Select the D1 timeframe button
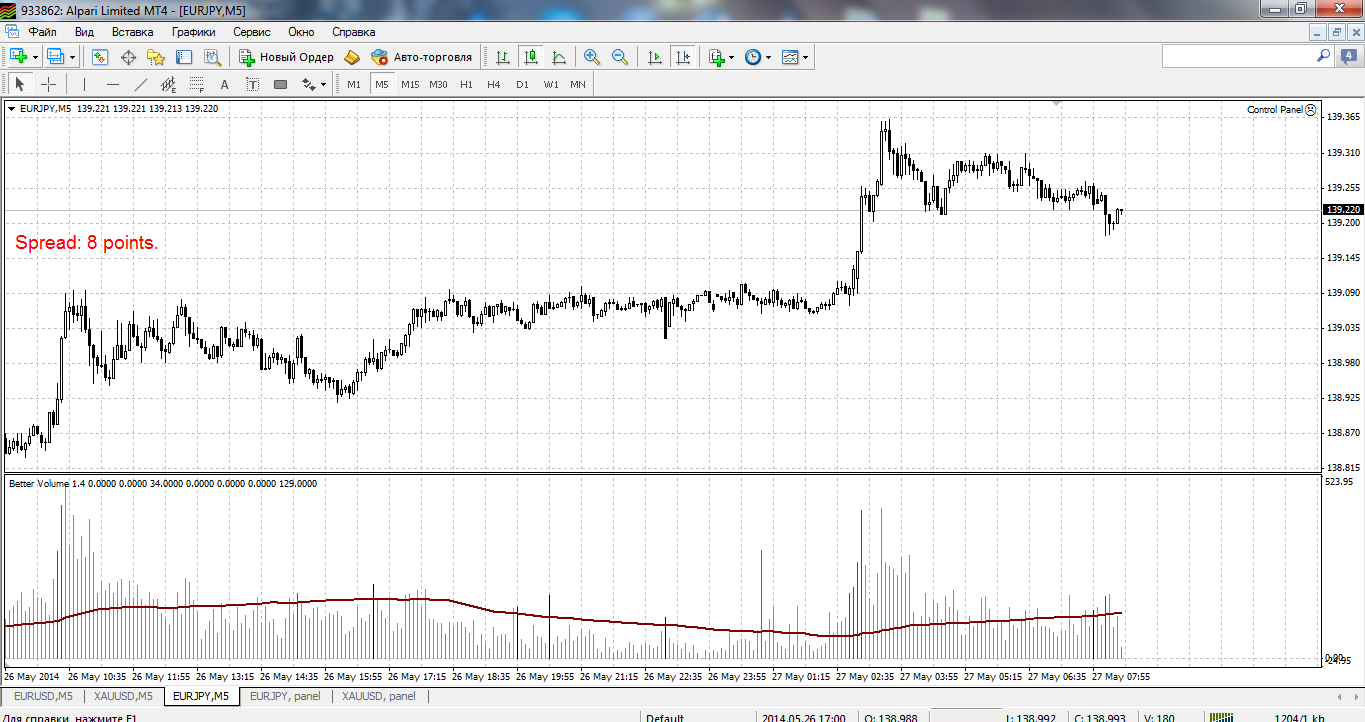 (x=522, y=84)
